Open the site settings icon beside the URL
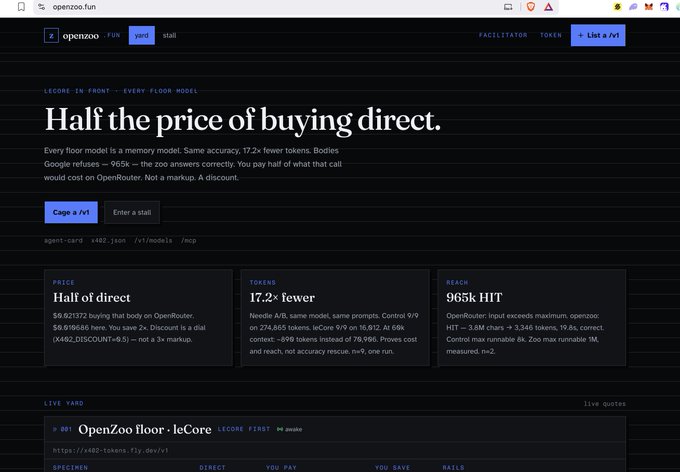 (41, 7)
